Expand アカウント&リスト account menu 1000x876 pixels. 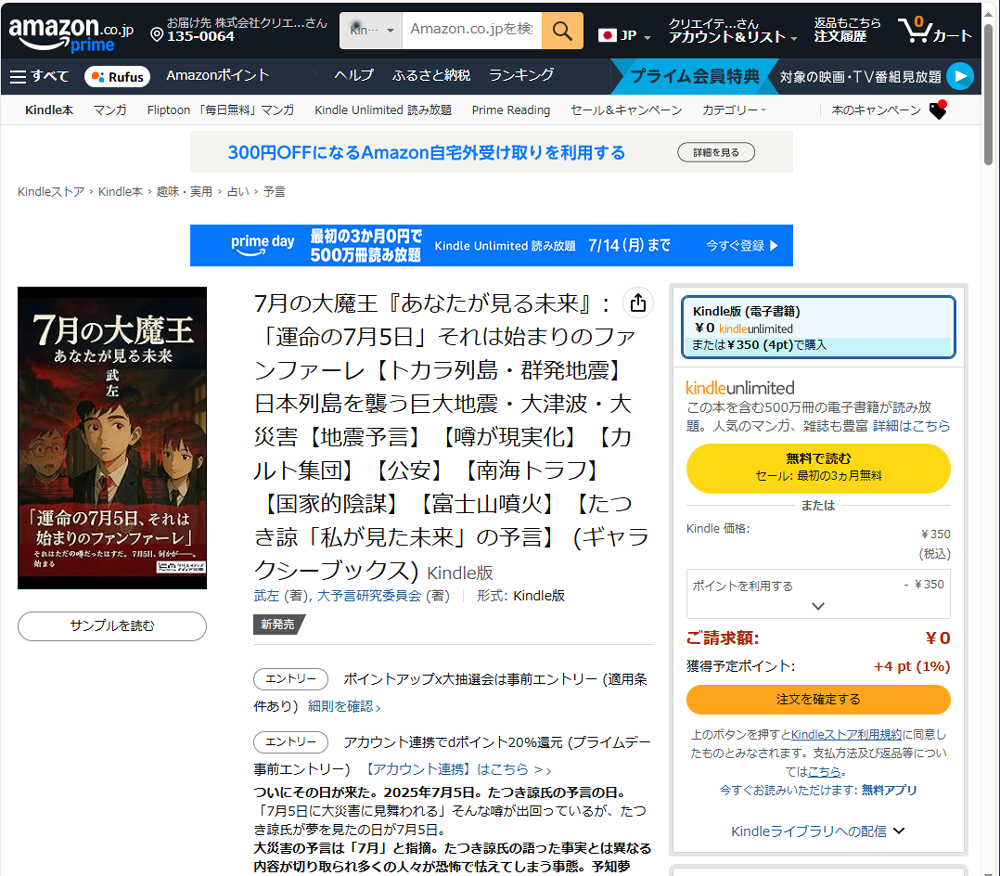tap(732, 37)
